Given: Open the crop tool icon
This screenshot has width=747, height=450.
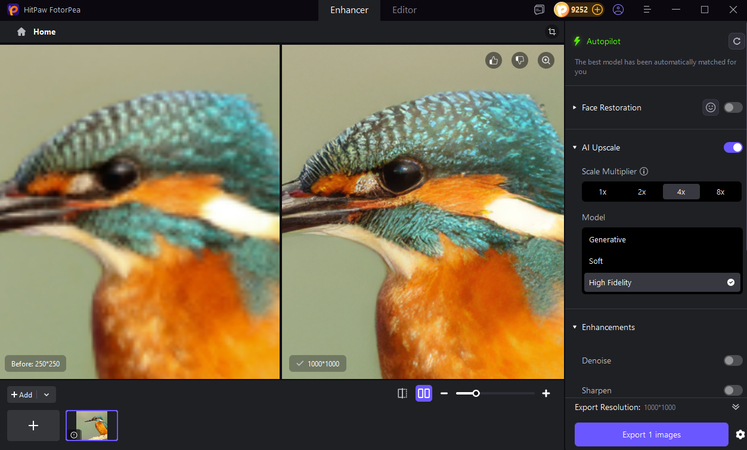Looking at the screenshot, I should click(x=552, y=31).
